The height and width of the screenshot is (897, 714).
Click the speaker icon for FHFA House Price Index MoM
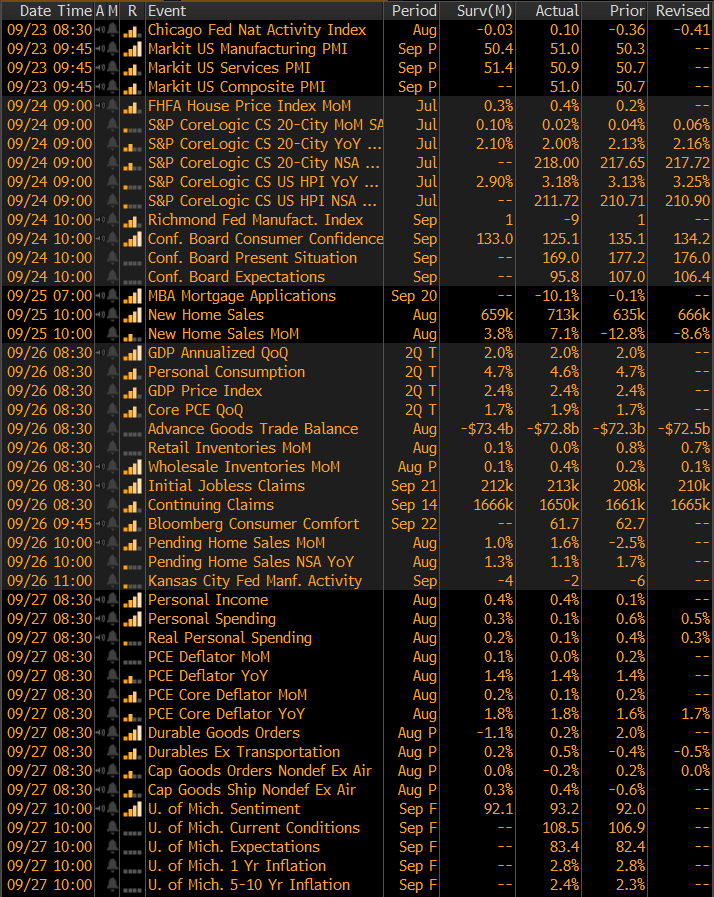(x=100, y=106)
